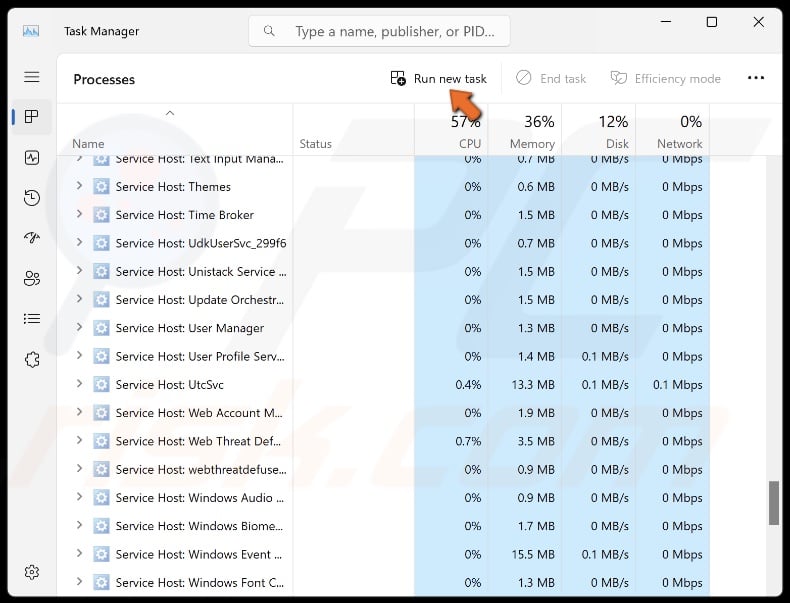Image resolution: width=790 pixels, height=603 pixels.
Task: Open Task Manager settings gear
Action: [31, 572]
